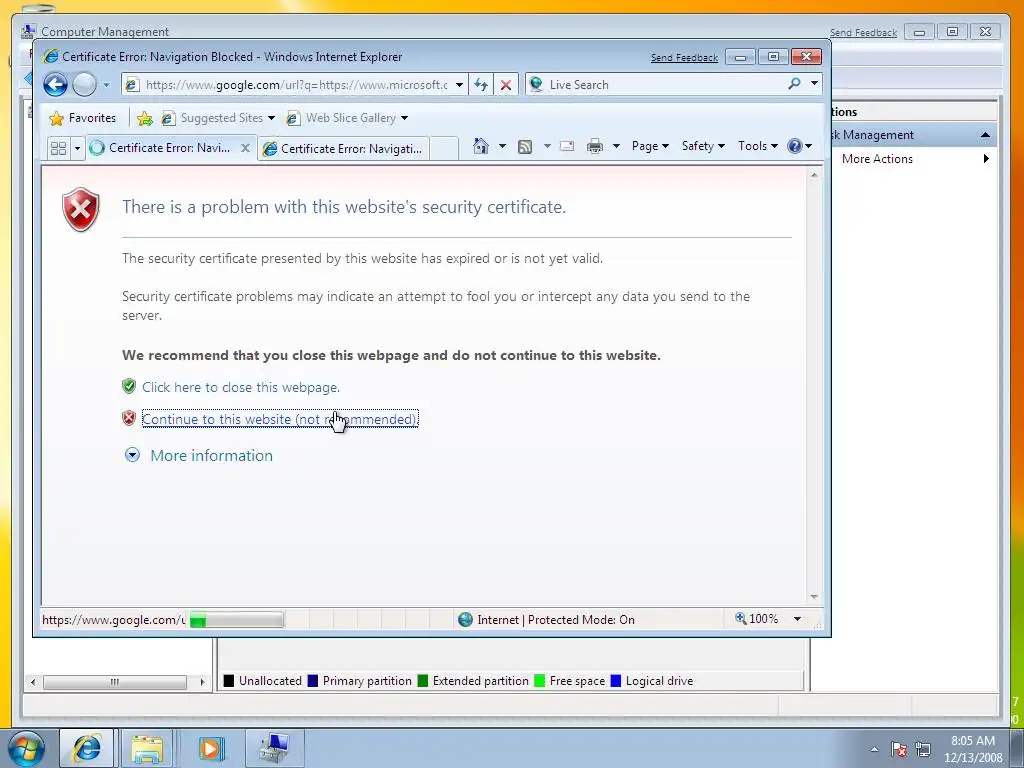Click the search magnifier icon
The image size is (1024, 768).
click(x=794, y=84)
